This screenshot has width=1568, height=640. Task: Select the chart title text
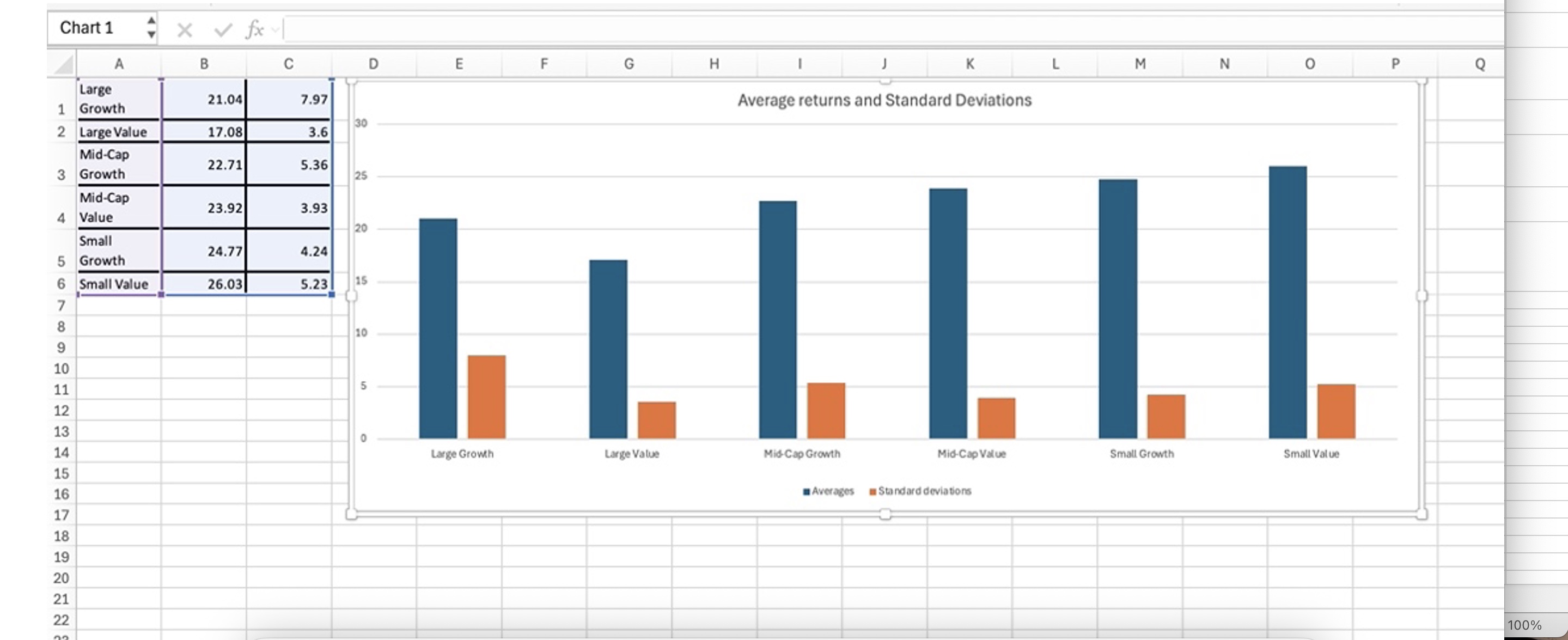click(884, 100)
